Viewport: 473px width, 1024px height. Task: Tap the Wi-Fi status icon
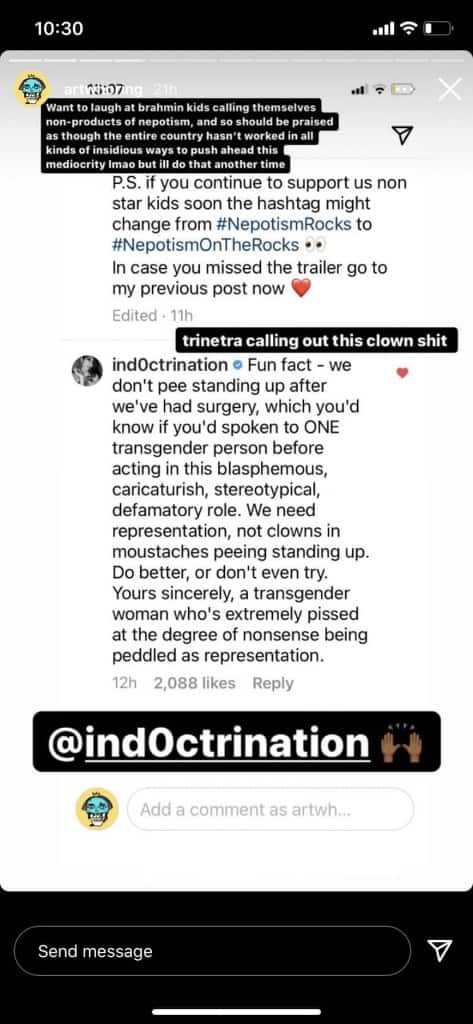point(408,29)
